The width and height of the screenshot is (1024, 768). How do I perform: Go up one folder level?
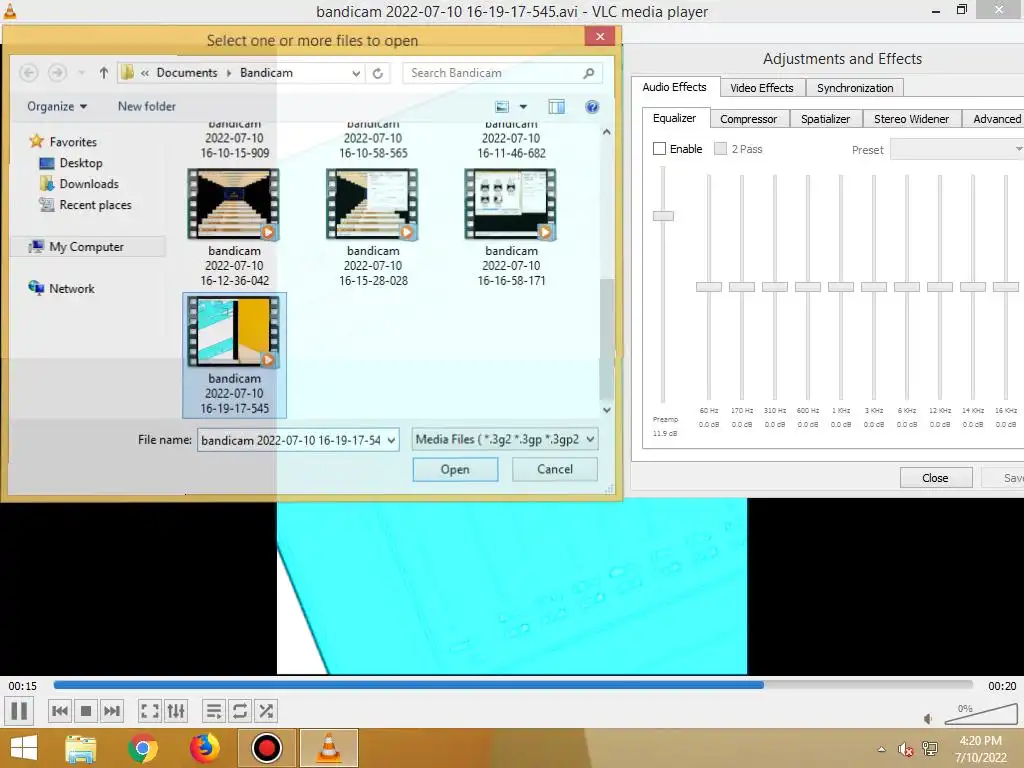pos(103,72)
